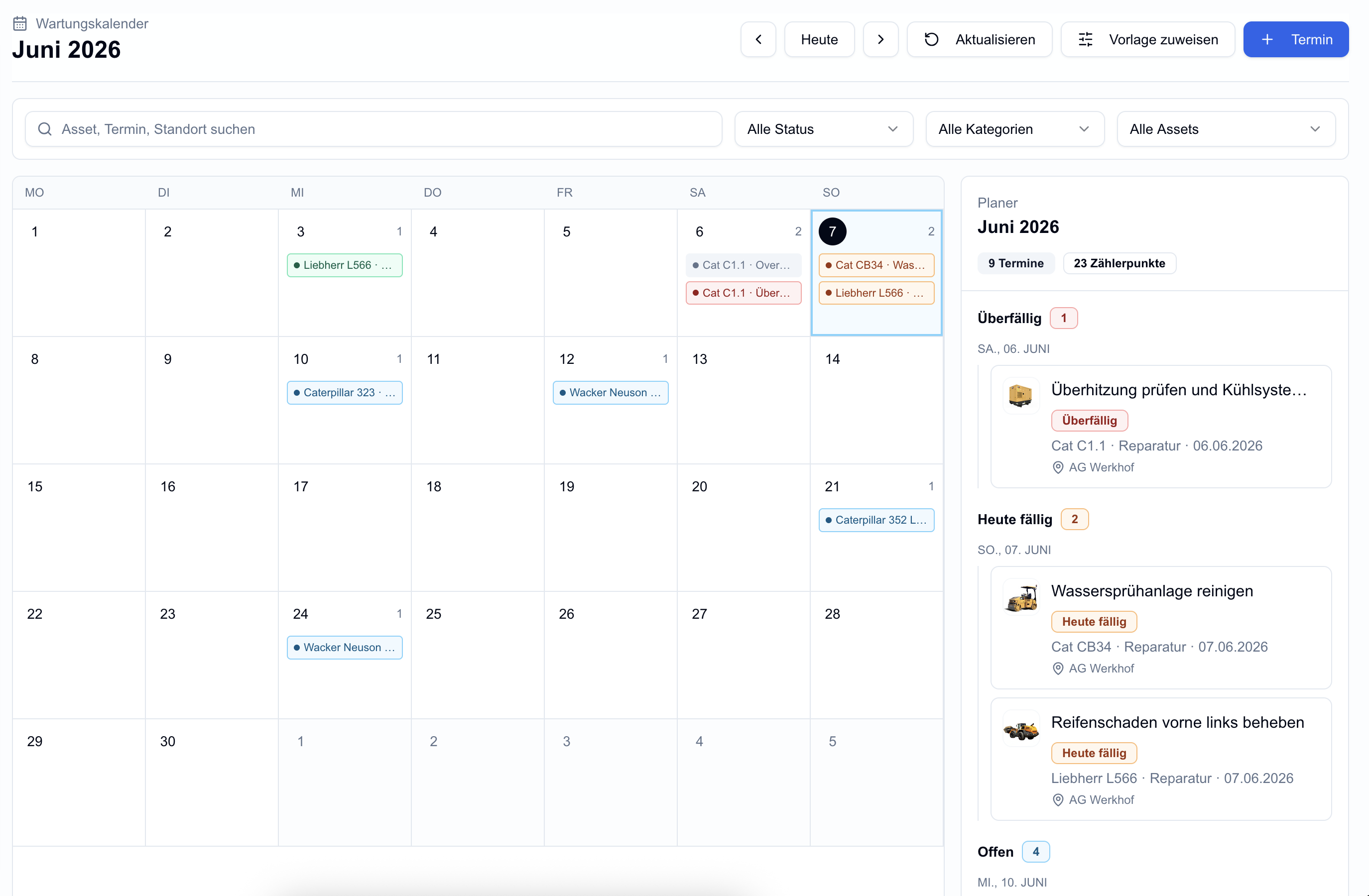1369x896 pixels.
Task: Click the refresh icon in Aktualisieren
Action: [x=931, y=39]
